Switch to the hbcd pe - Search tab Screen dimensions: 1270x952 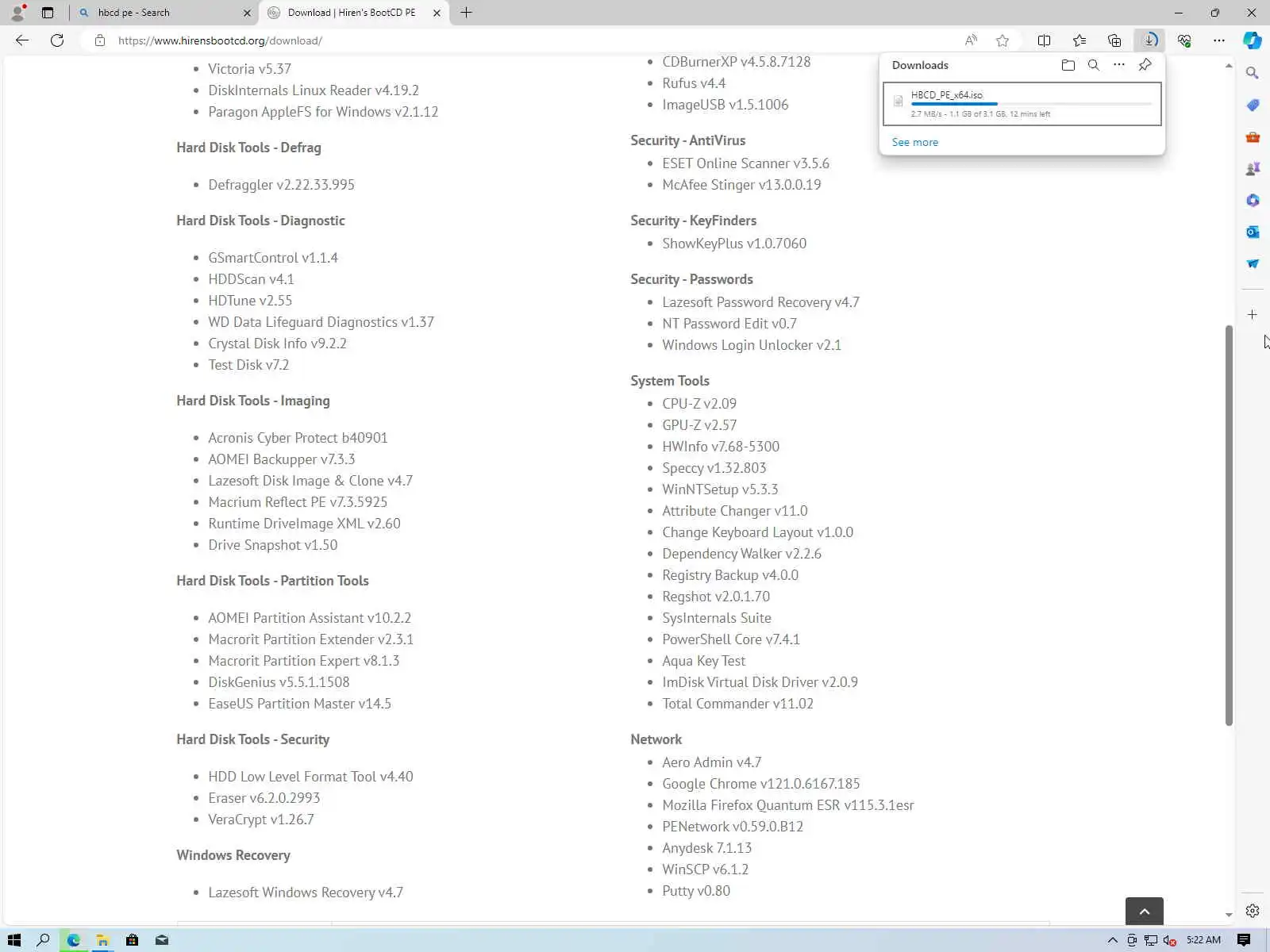164,13
